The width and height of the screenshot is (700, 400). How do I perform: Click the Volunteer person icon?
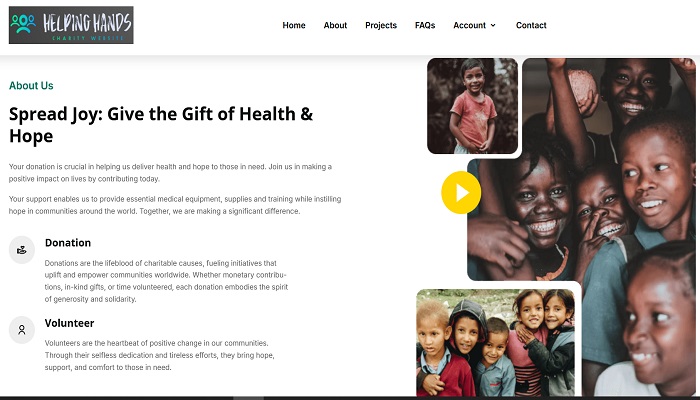pos(22,330)
